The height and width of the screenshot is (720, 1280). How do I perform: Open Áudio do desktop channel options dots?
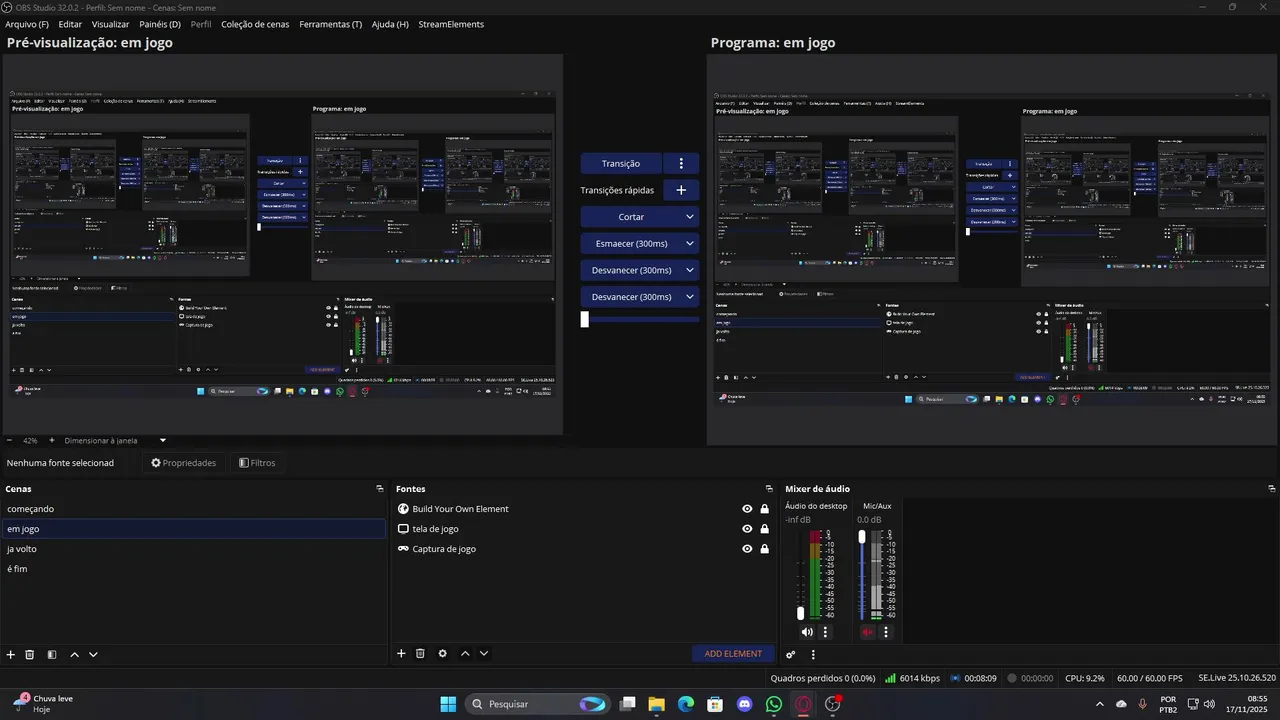click(x=825, y=632)
